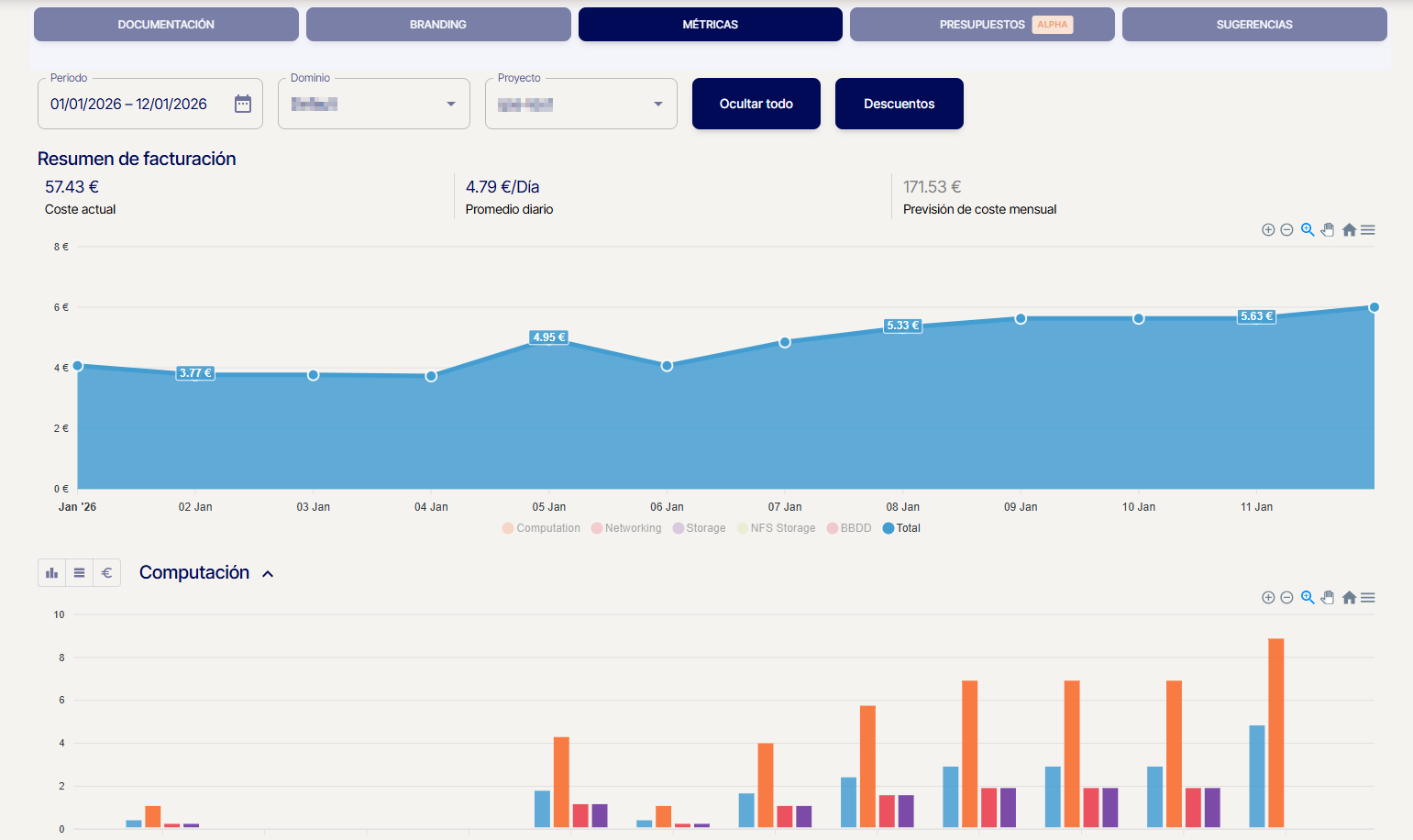Screen dimensions: 1413x840
Task: Zoom out on the billing summary chart
Action: coord(1286,230)
